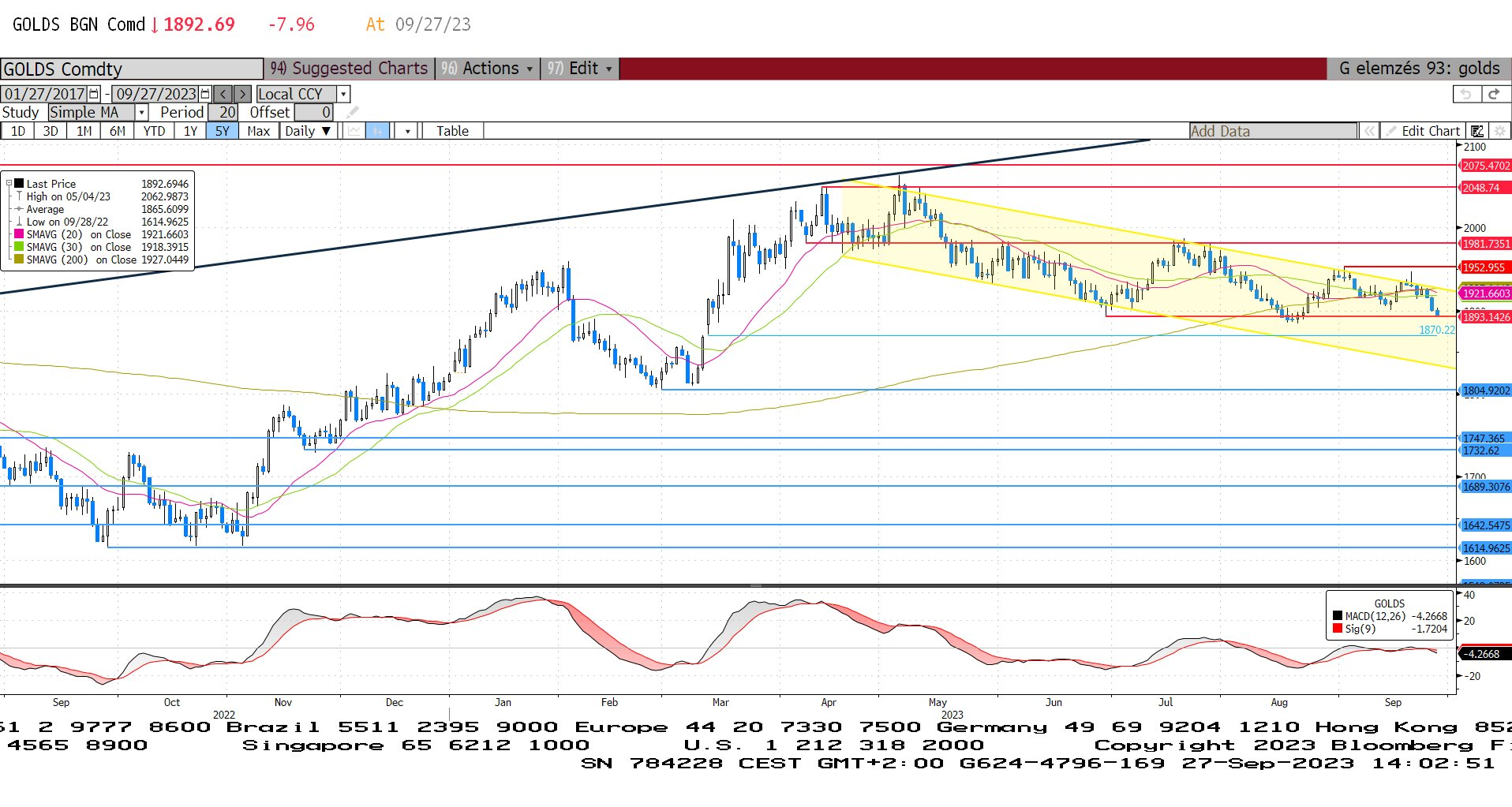Open the 96) Actions menu
The image size is (1512, 807).
[488, 69]
